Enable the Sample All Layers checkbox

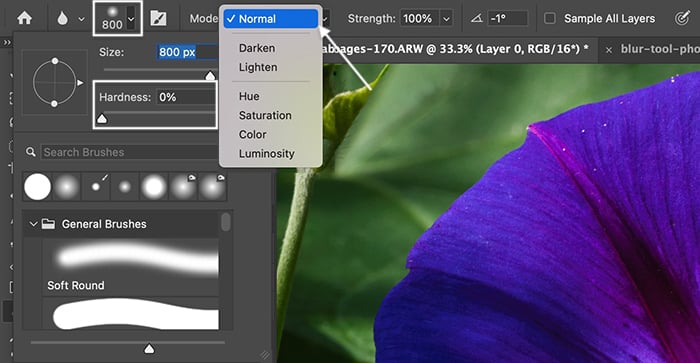[550, 18]
